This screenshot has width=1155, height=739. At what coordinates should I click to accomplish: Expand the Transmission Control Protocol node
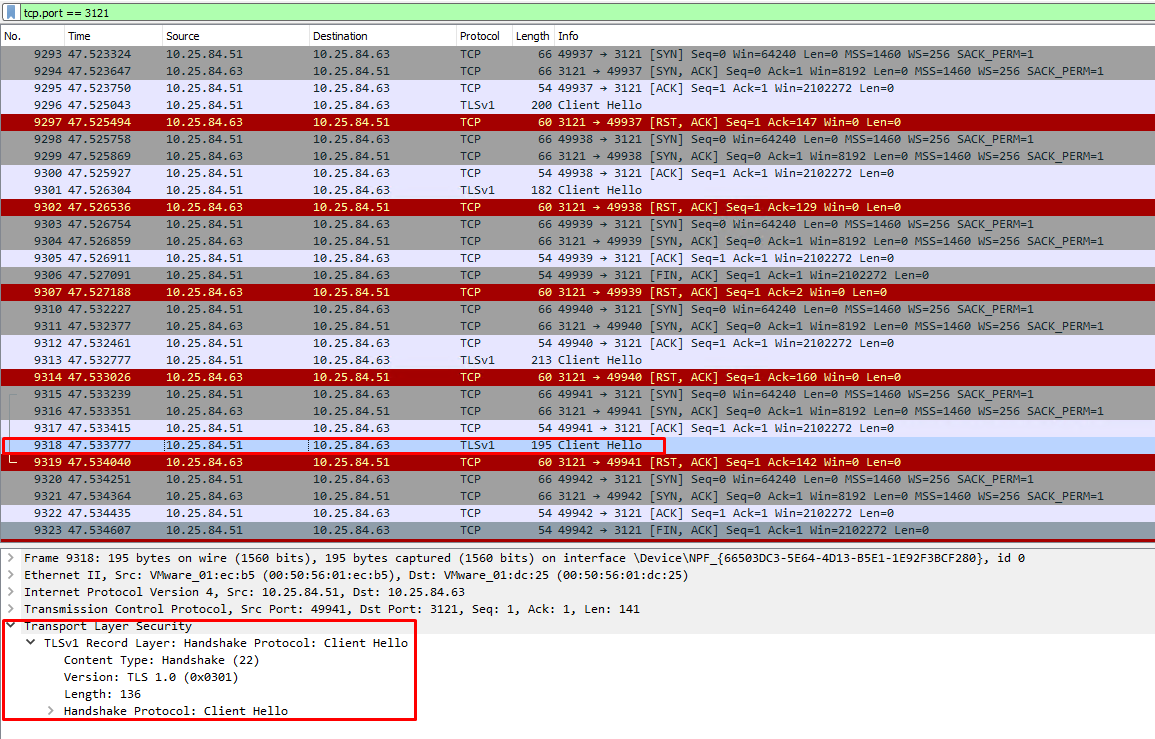coord(11,609)
